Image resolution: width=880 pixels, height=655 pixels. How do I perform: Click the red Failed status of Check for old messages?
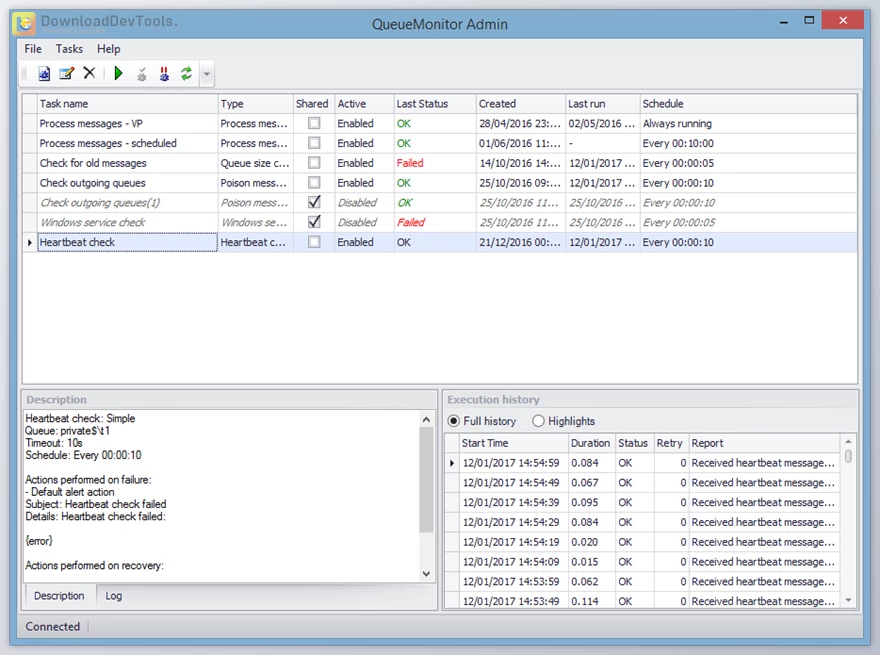click(x=410, y=163)
